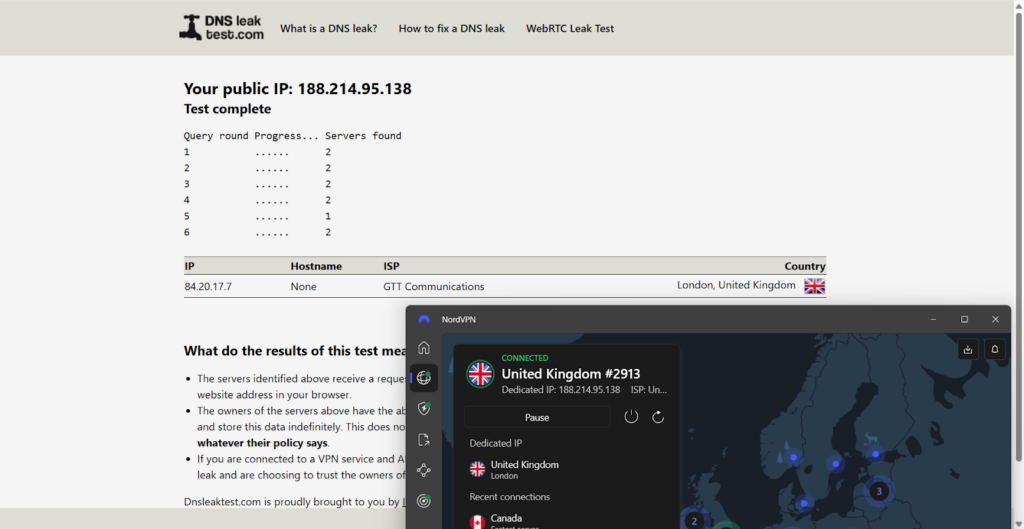This screenshot has height=529, width=1024.
Task: Click the Hostname cell reading None
Action: [x=303, y=286]
